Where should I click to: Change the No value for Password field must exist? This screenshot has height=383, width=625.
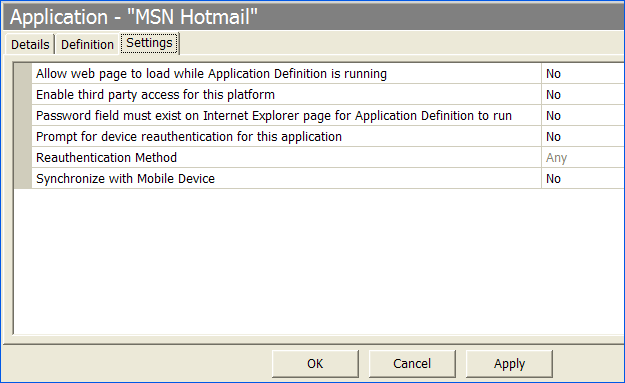(x=583, y=116)
